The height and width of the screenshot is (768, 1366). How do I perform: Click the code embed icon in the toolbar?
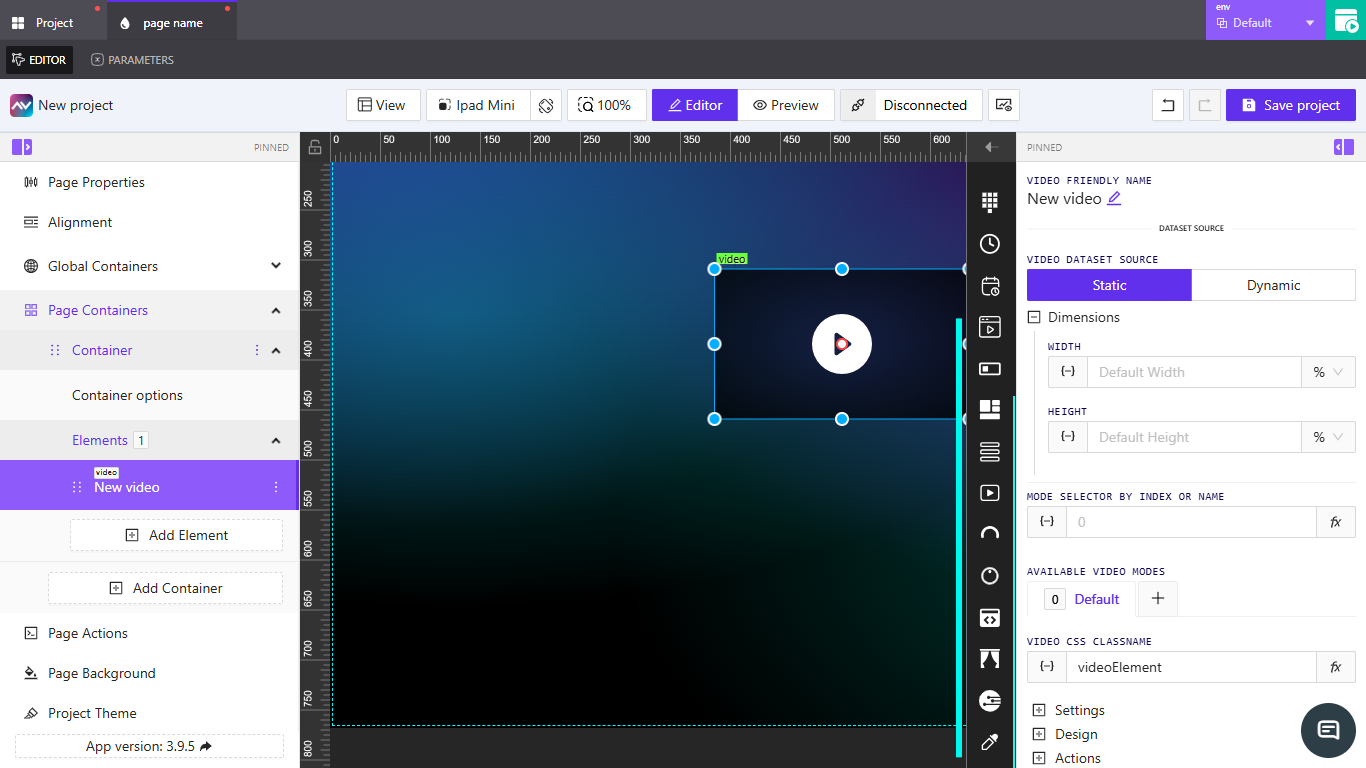tap(989, 617)
